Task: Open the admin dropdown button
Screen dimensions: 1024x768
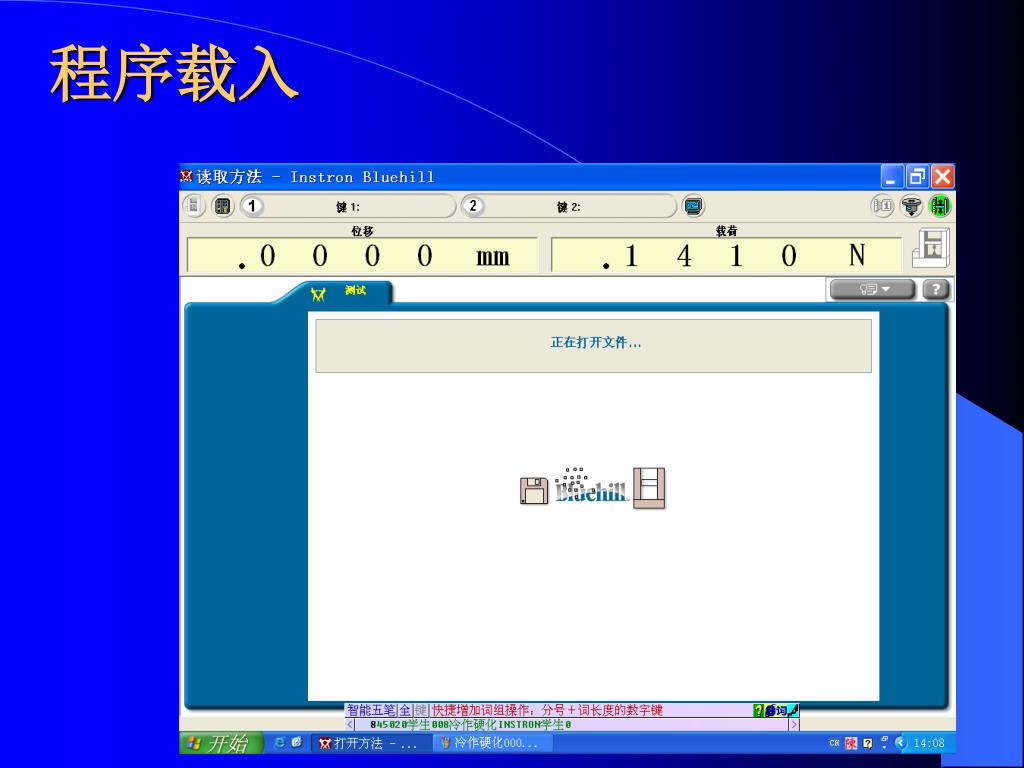Action: (x=872, y=289)
